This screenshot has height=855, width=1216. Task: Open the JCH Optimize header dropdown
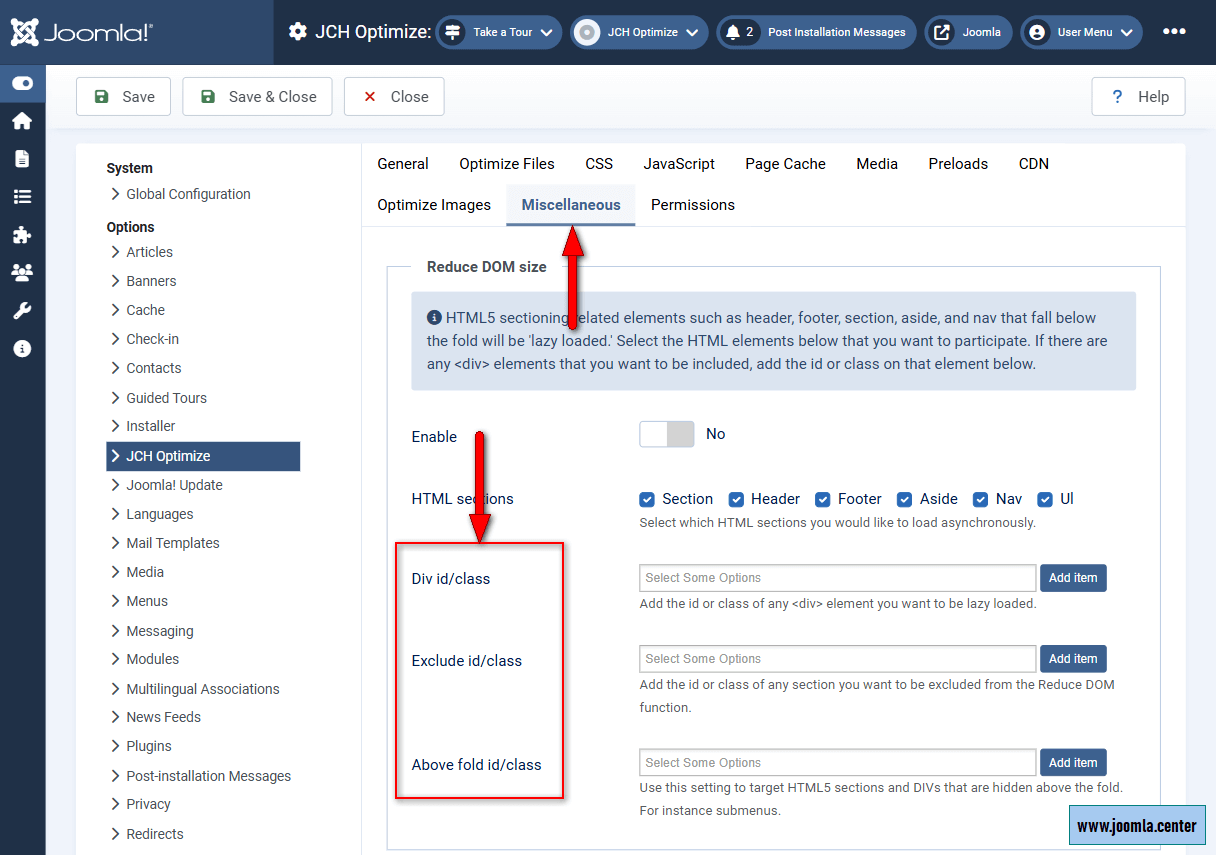639,32
